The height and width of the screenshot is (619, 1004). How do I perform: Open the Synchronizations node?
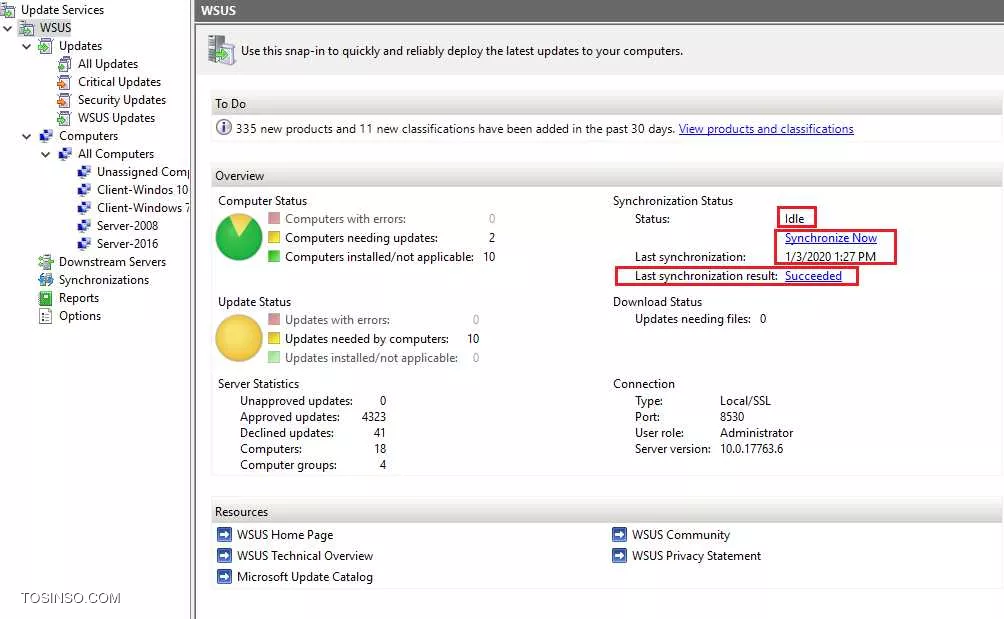click(x=104, y=280)
